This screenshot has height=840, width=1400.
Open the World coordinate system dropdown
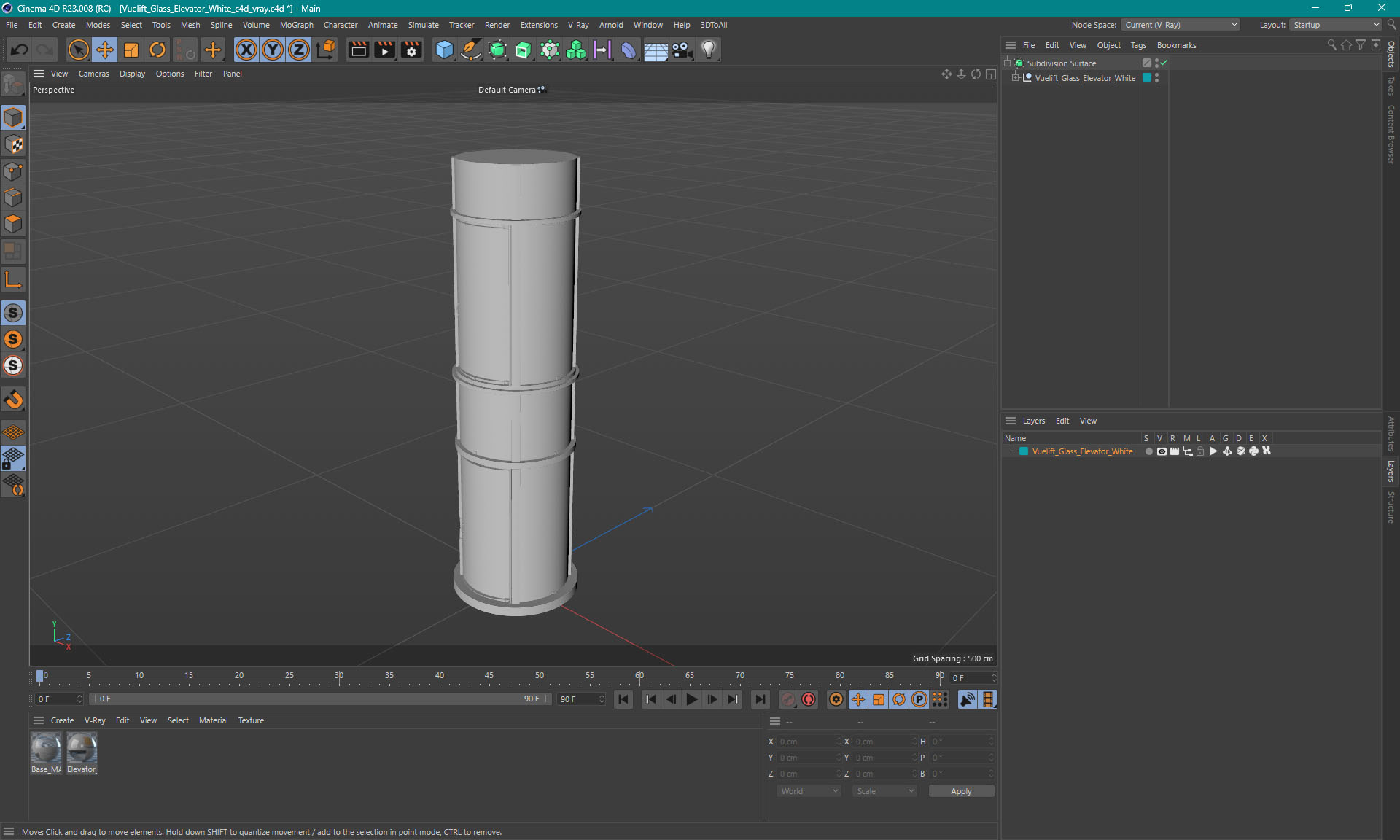809,791
